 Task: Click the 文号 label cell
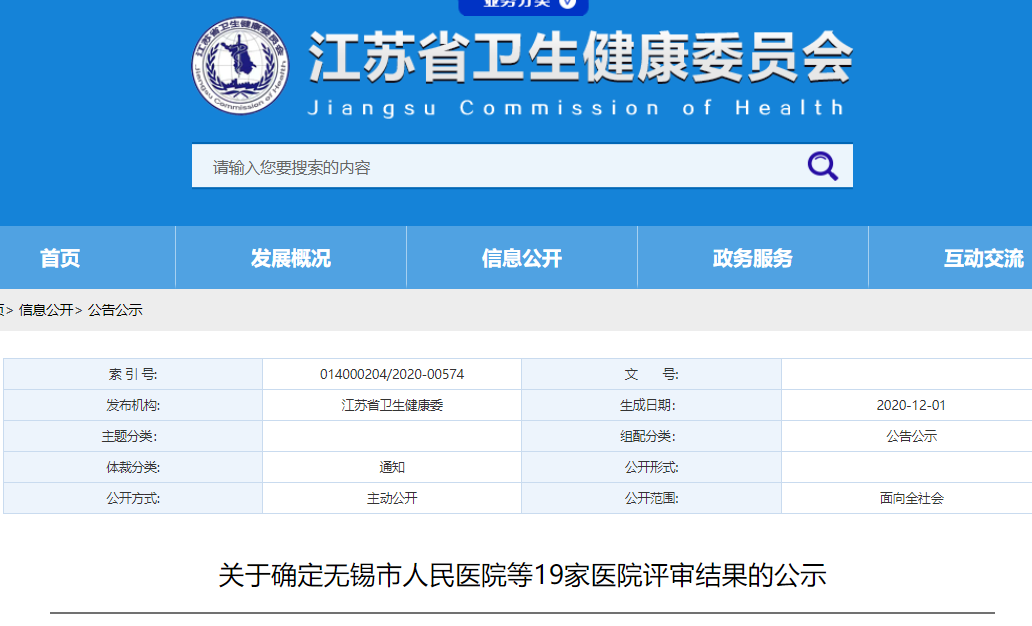tap(651, 375)
